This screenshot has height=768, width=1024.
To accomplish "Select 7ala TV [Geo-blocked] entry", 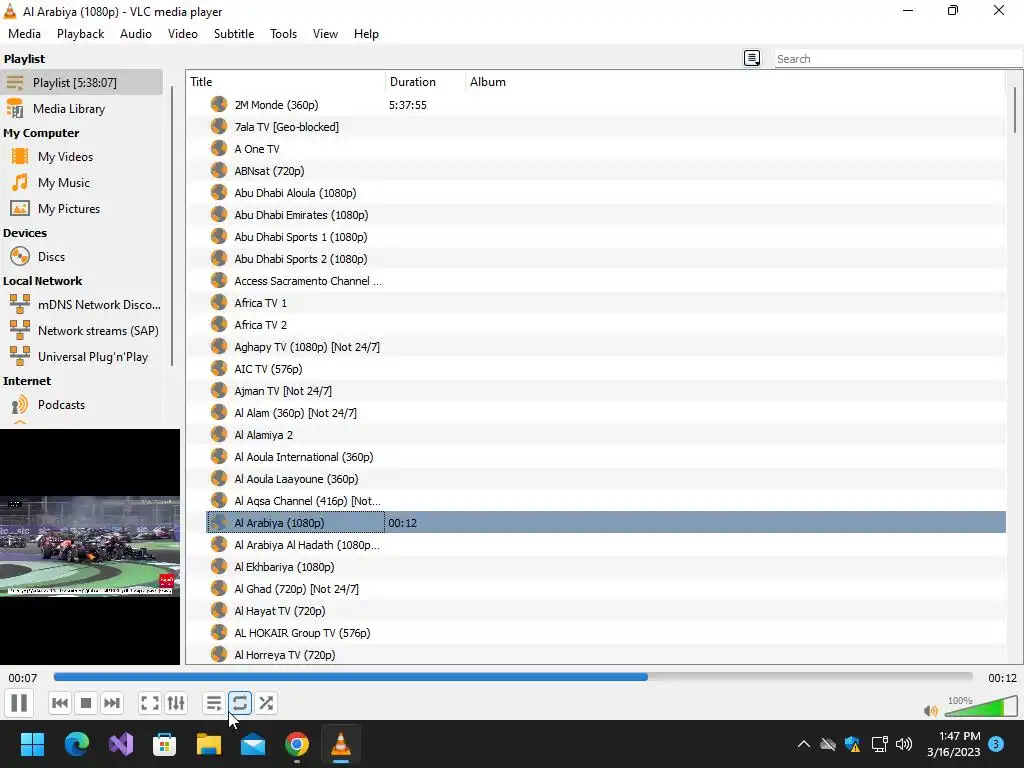I will [x=606, y=127].
